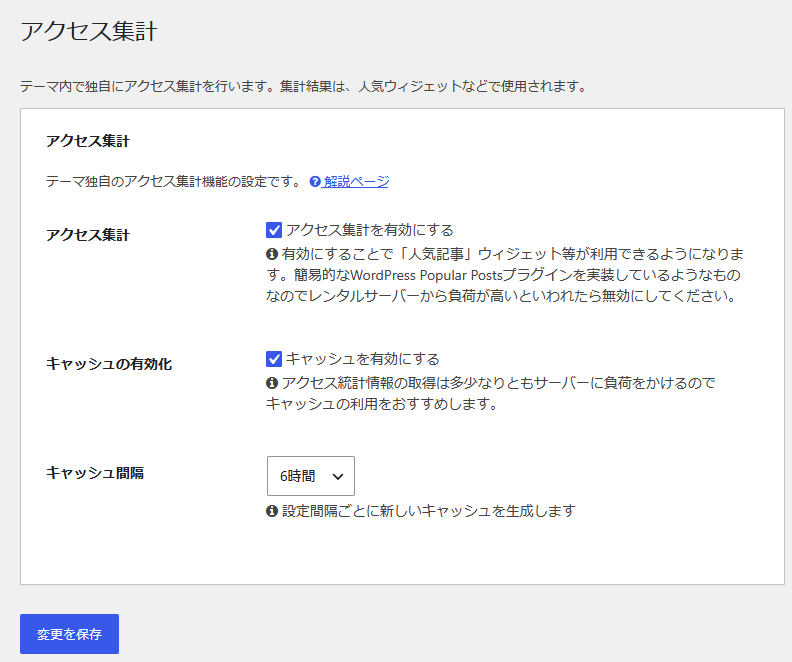
Task: Click the large アクセス集計 page title
Action: 89,31
